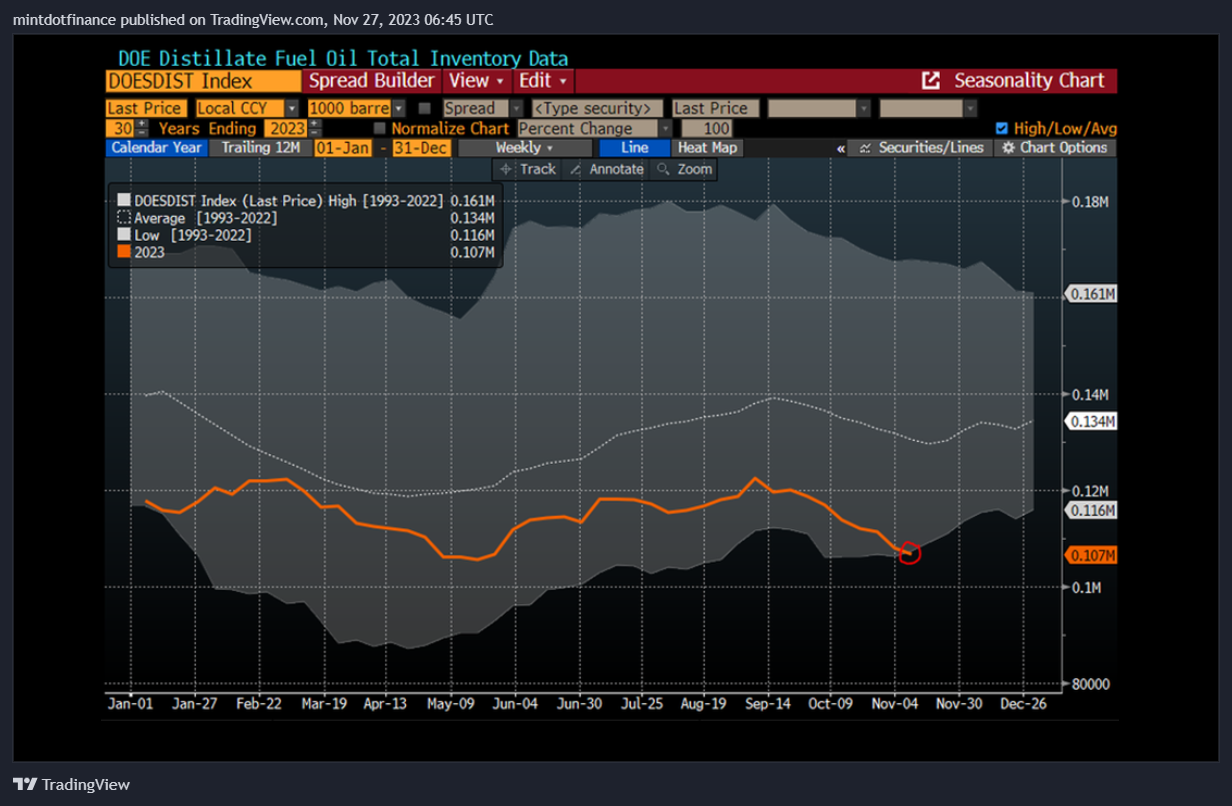This screenshot has width=1232, height=806.
Task: Click the 01-Jan start date field
Action: click(x=342, y=147)
